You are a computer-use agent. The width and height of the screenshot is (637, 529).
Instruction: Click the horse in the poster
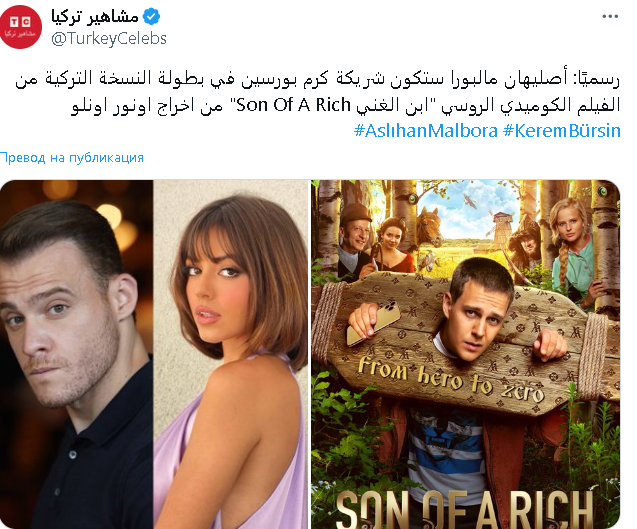pyautogui.click(x=429, y=228)
